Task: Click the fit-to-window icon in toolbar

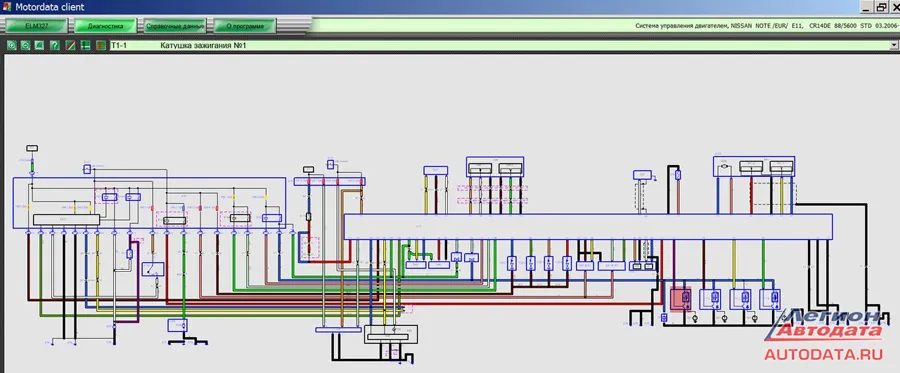Action: click(40, 45)
